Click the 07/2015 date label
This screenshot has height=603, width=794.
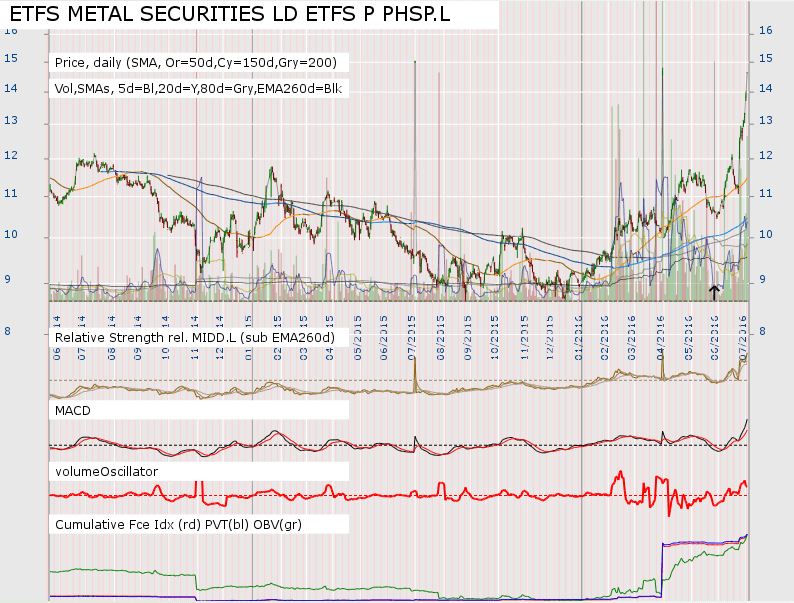(x=411, y=338)
